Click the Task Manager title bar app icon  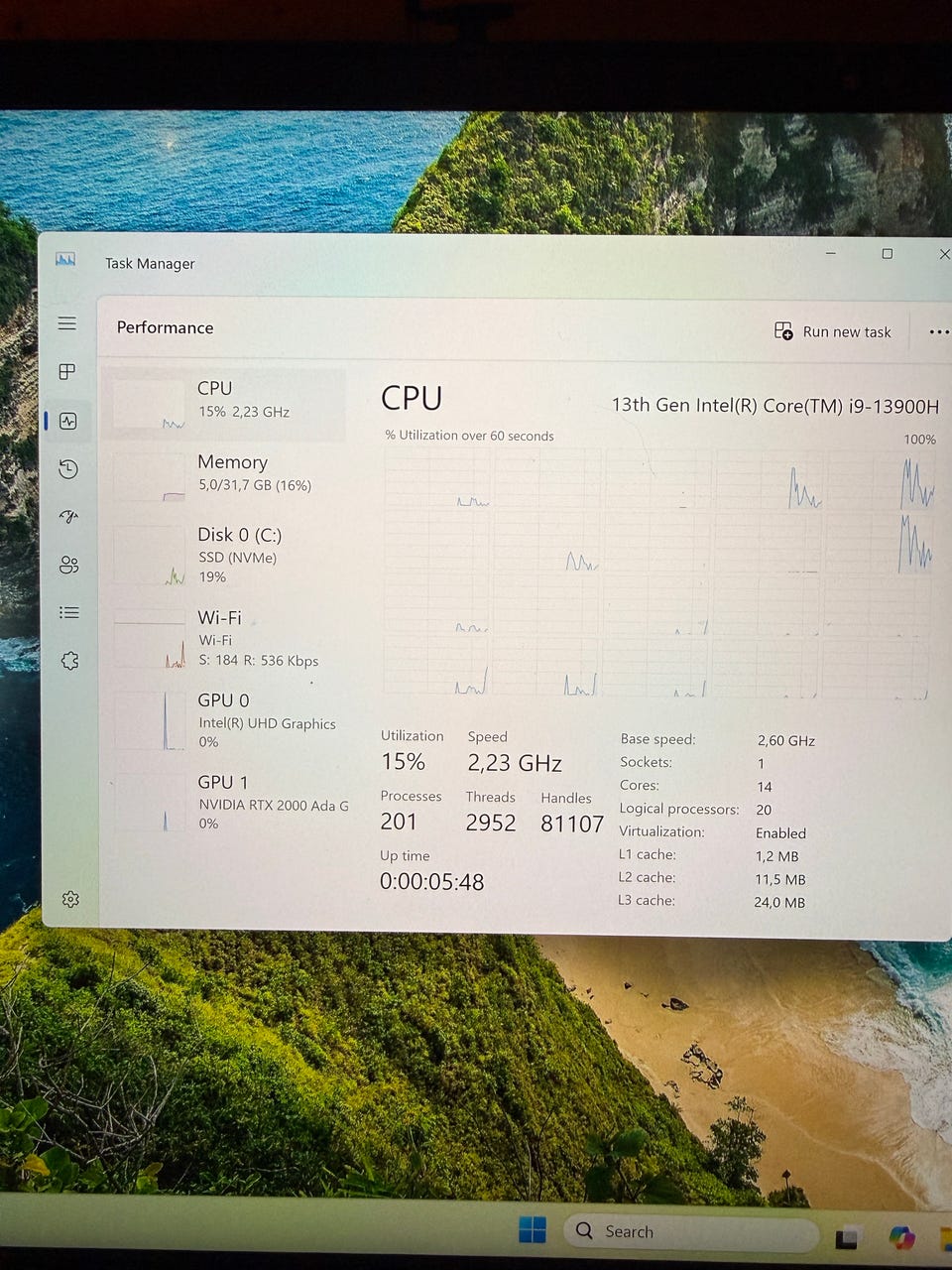coord(65,259)
